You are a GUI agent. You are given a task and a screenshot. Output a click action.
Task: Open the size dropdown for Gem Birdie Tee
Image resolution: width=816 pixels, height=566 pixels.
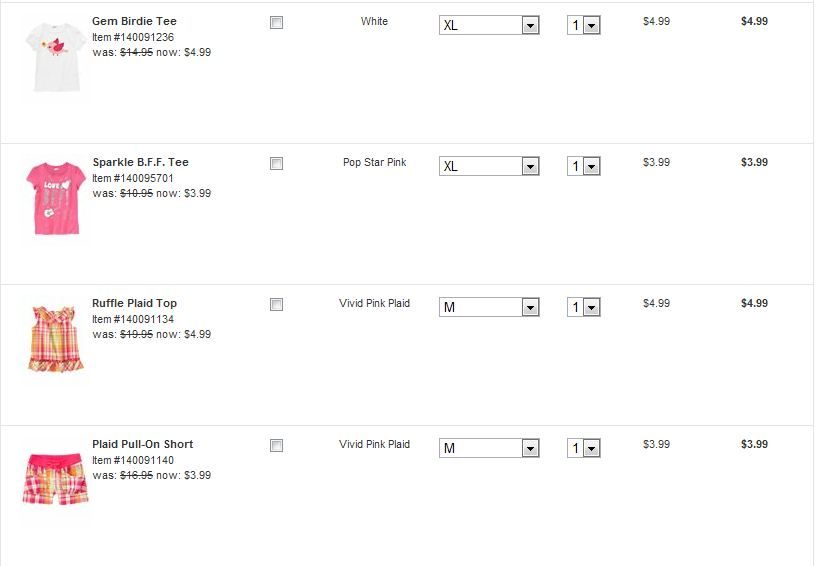pyautogui.click(x=489, y=25)
